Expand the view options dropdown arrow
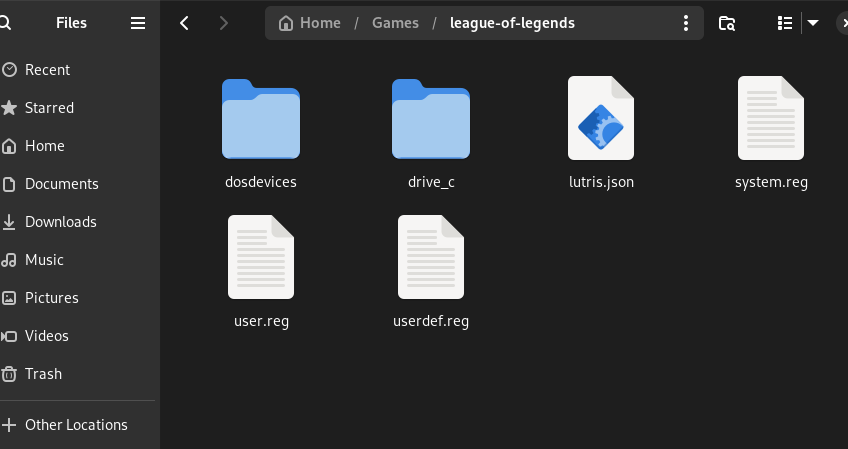This screenshot has width=848, height=449. click(813, 23)
